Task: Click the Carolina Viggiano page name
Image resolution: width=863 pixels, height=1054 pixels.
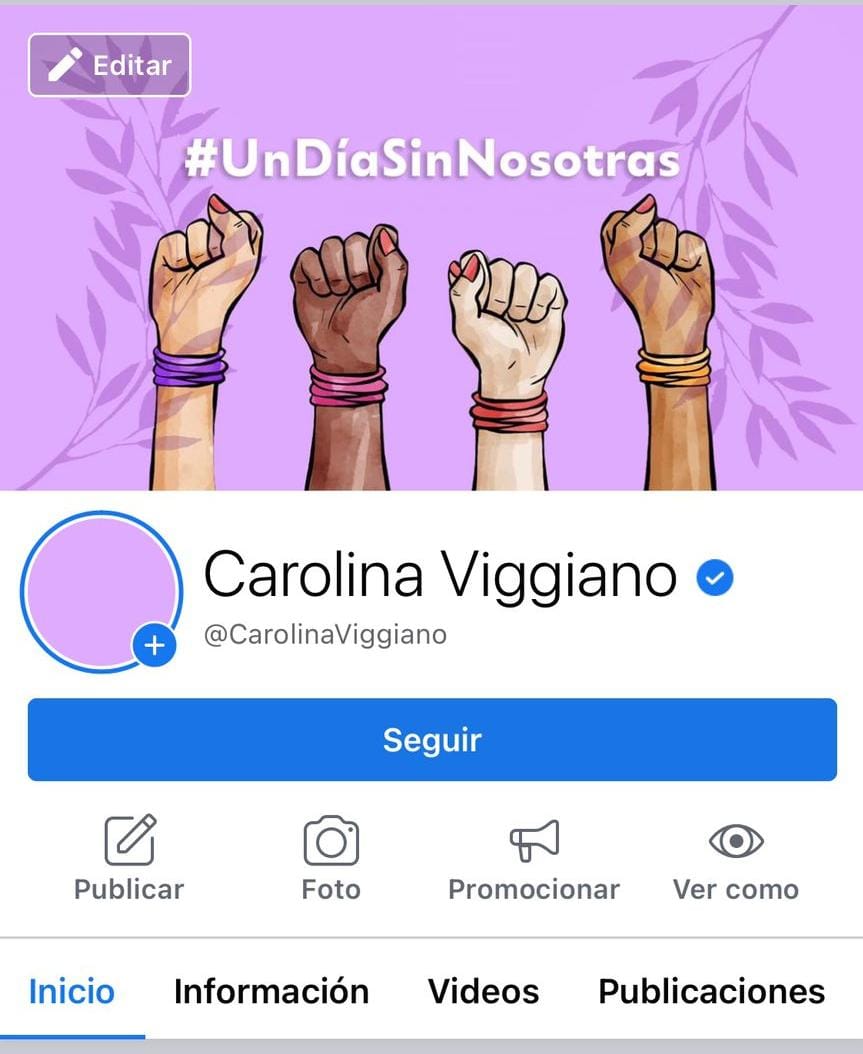Action: point(440,575)
